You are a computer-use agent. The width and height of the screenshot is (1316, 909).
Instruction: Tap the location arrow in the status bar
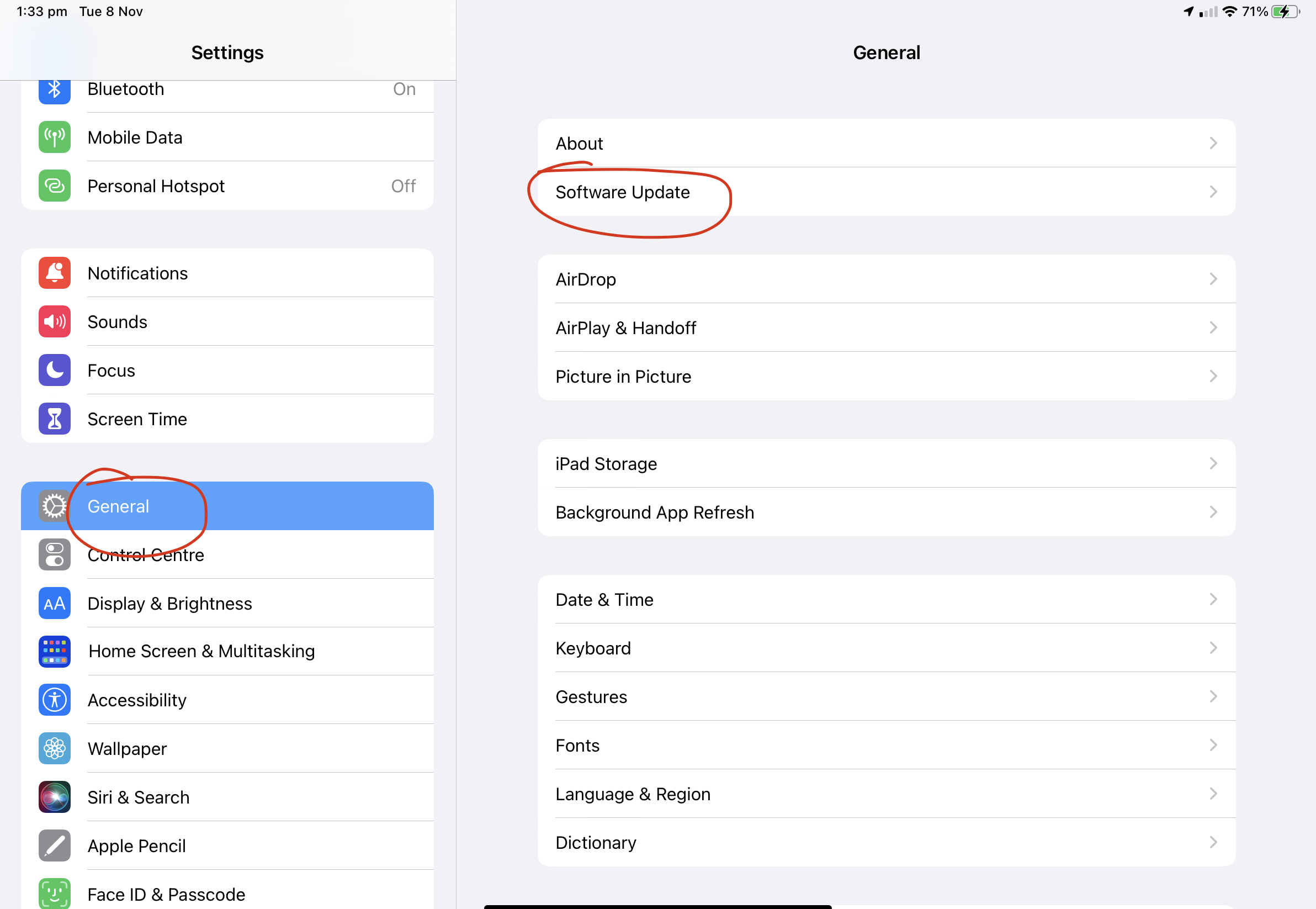[x=1188, y=12]
